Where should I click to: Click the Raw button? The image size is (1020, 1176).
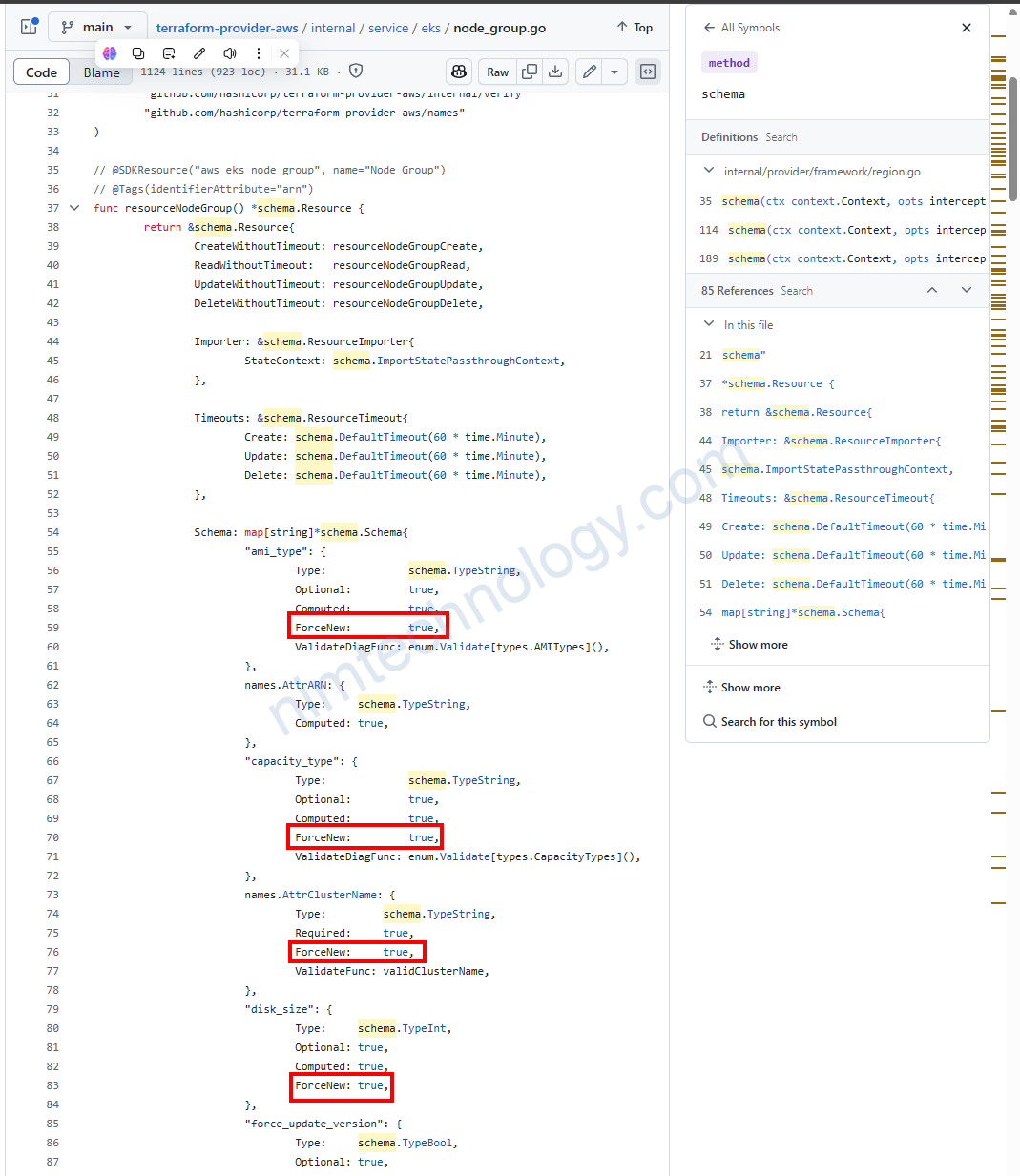(497, 72)
